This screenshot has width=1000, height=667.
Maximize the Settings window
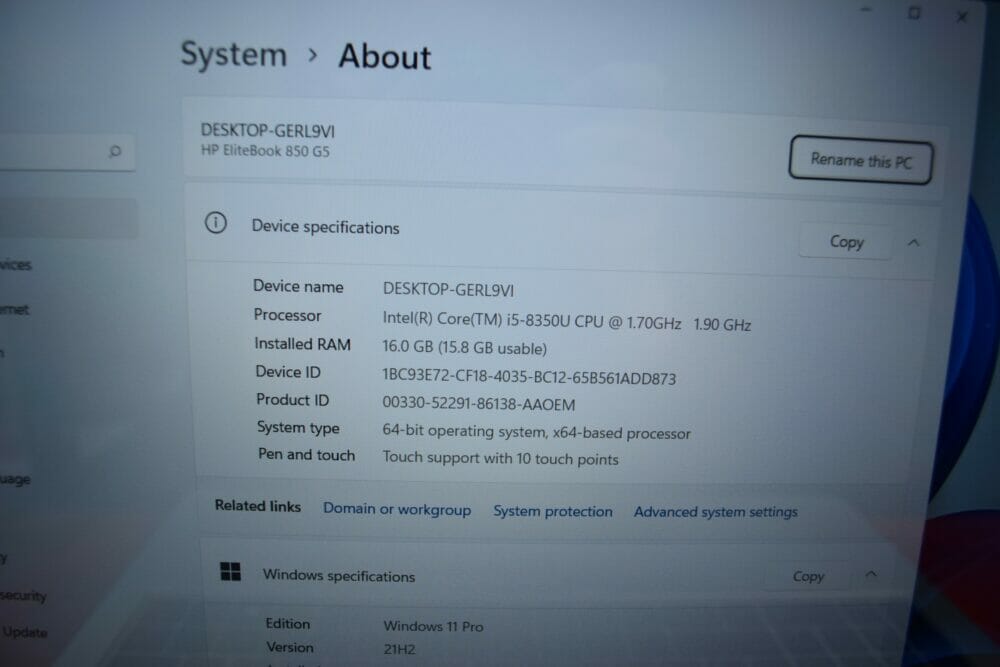(x=914, y=13)
